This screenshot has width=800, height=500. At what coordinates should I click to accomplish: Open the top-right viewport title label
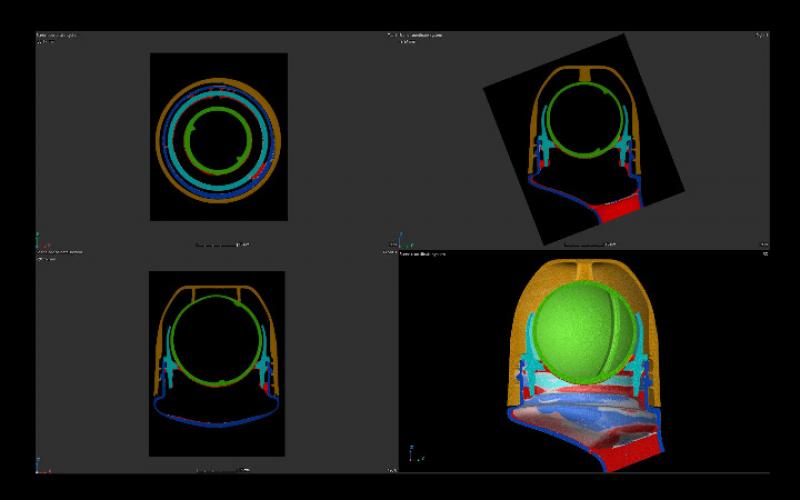422,36
